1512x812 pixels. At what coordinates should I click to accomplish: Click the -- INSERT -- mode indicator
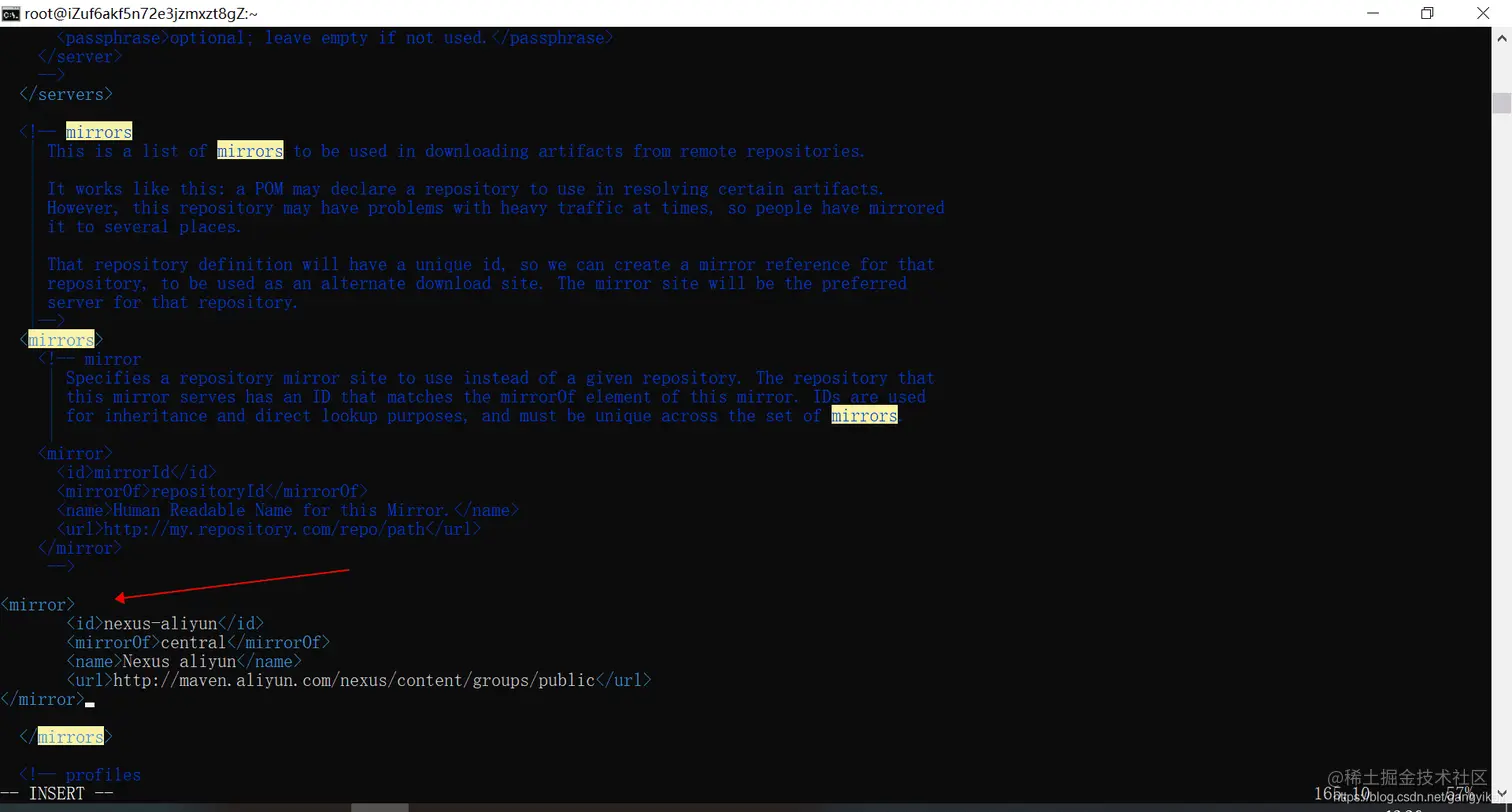coord(57,794)
